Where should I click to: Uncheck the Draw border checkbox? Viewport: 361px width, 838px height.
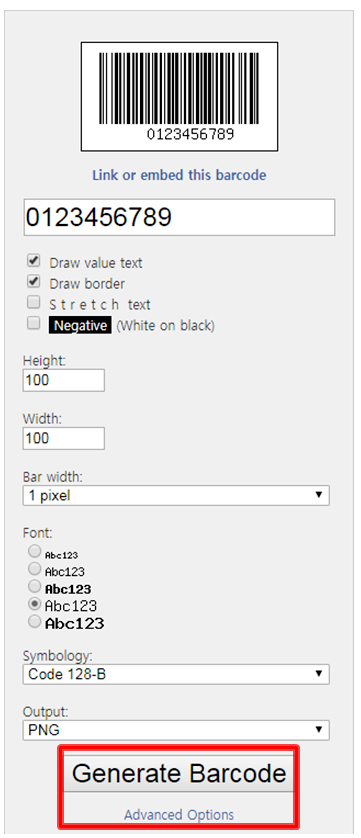34,282
